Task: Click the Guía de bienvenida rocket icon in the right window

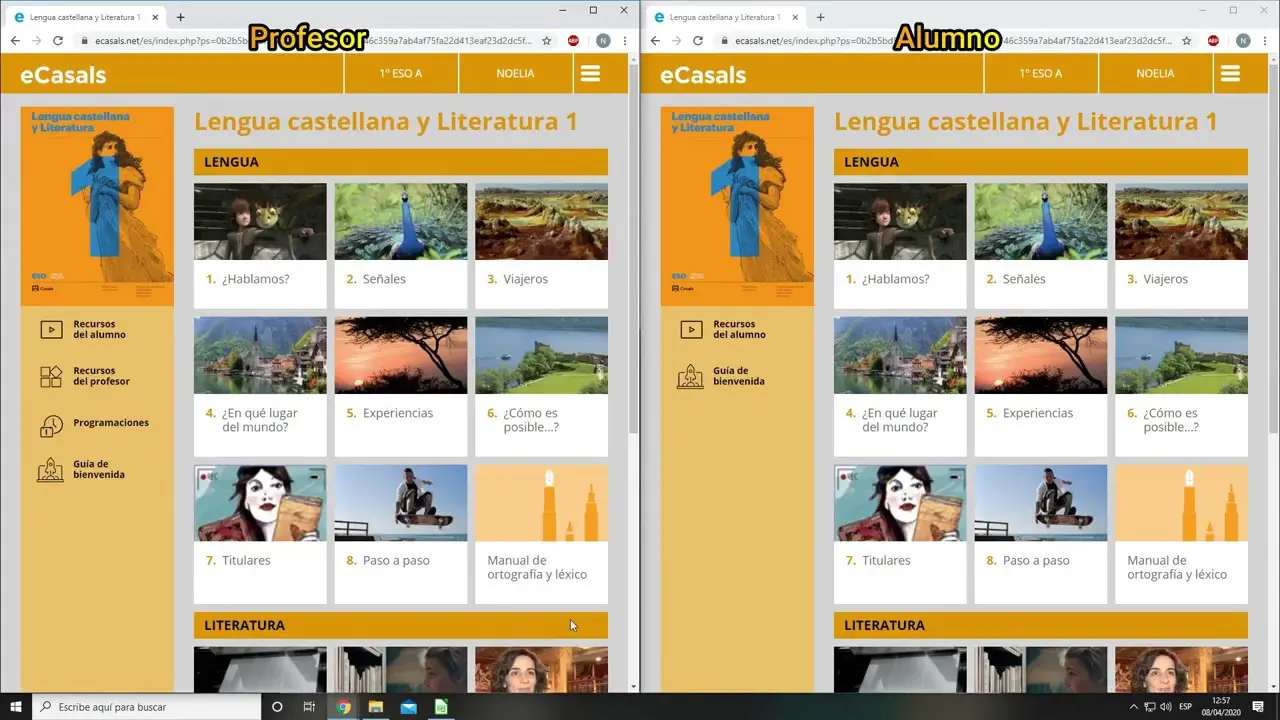Action: [690, 377]
